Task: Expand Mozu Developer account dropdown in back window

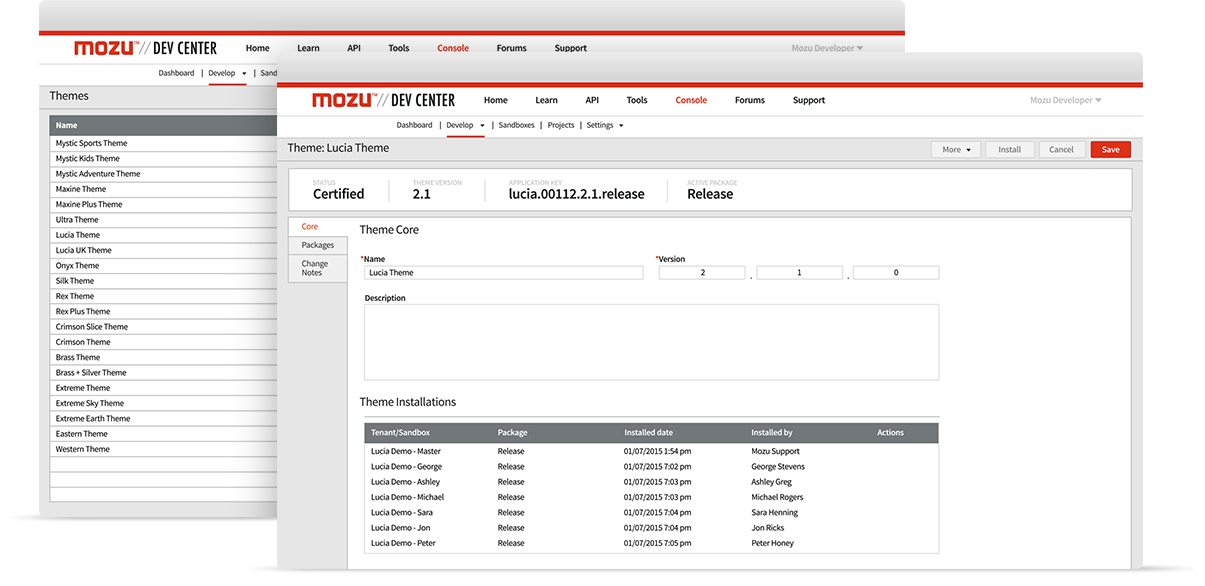Action: click(827, 48)
